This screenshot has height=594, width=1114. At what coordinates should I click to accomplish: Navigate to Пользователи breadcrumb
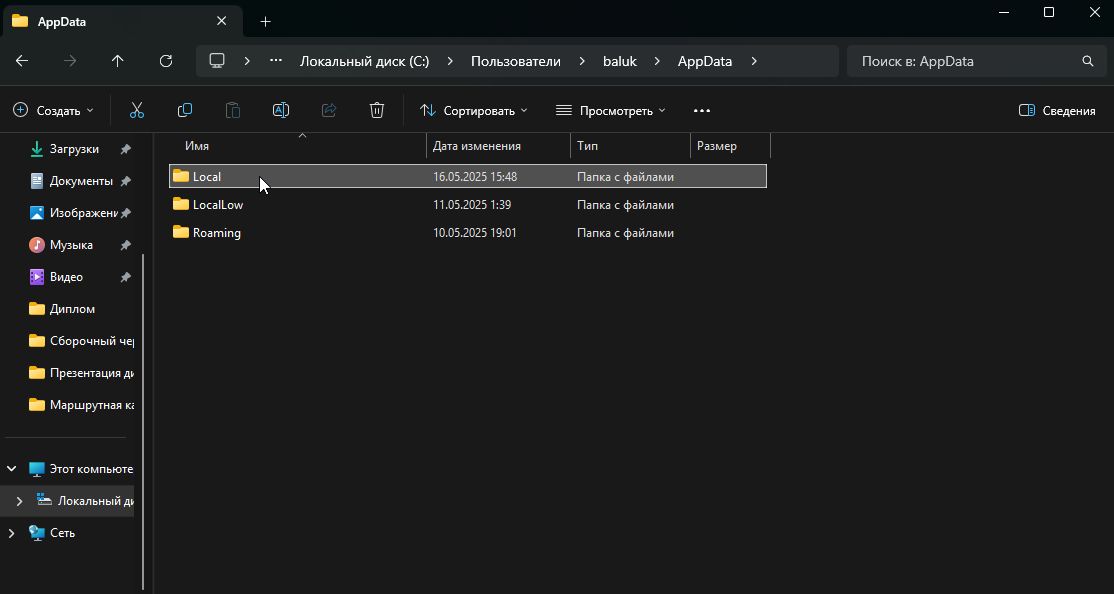point(516,61)
